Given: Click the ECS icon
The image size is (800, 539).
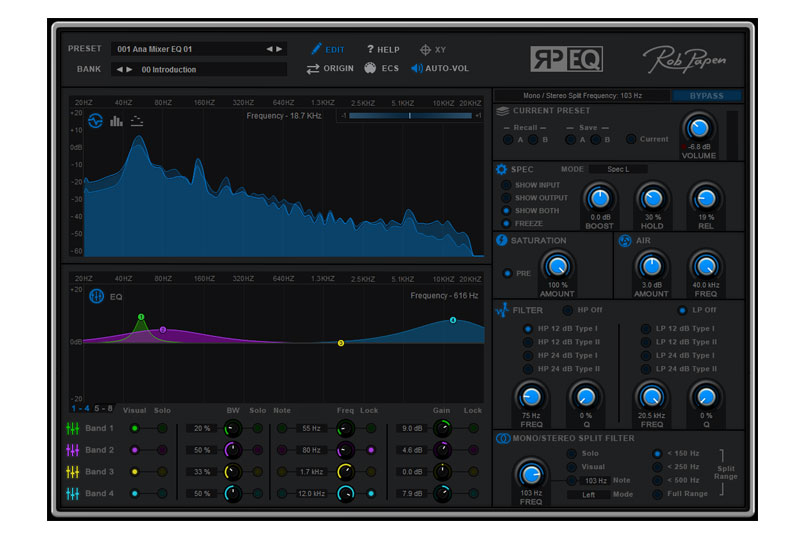Looking at the screenshot, I should 370,69.
